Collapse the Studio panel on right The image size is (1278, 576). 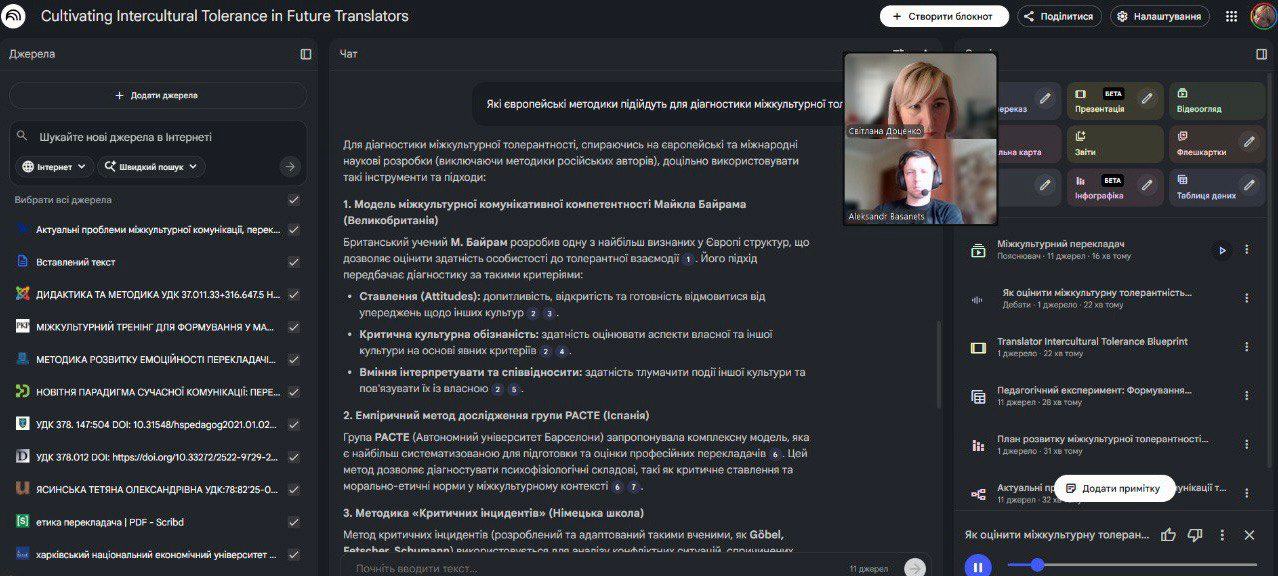pos(1262,54)
